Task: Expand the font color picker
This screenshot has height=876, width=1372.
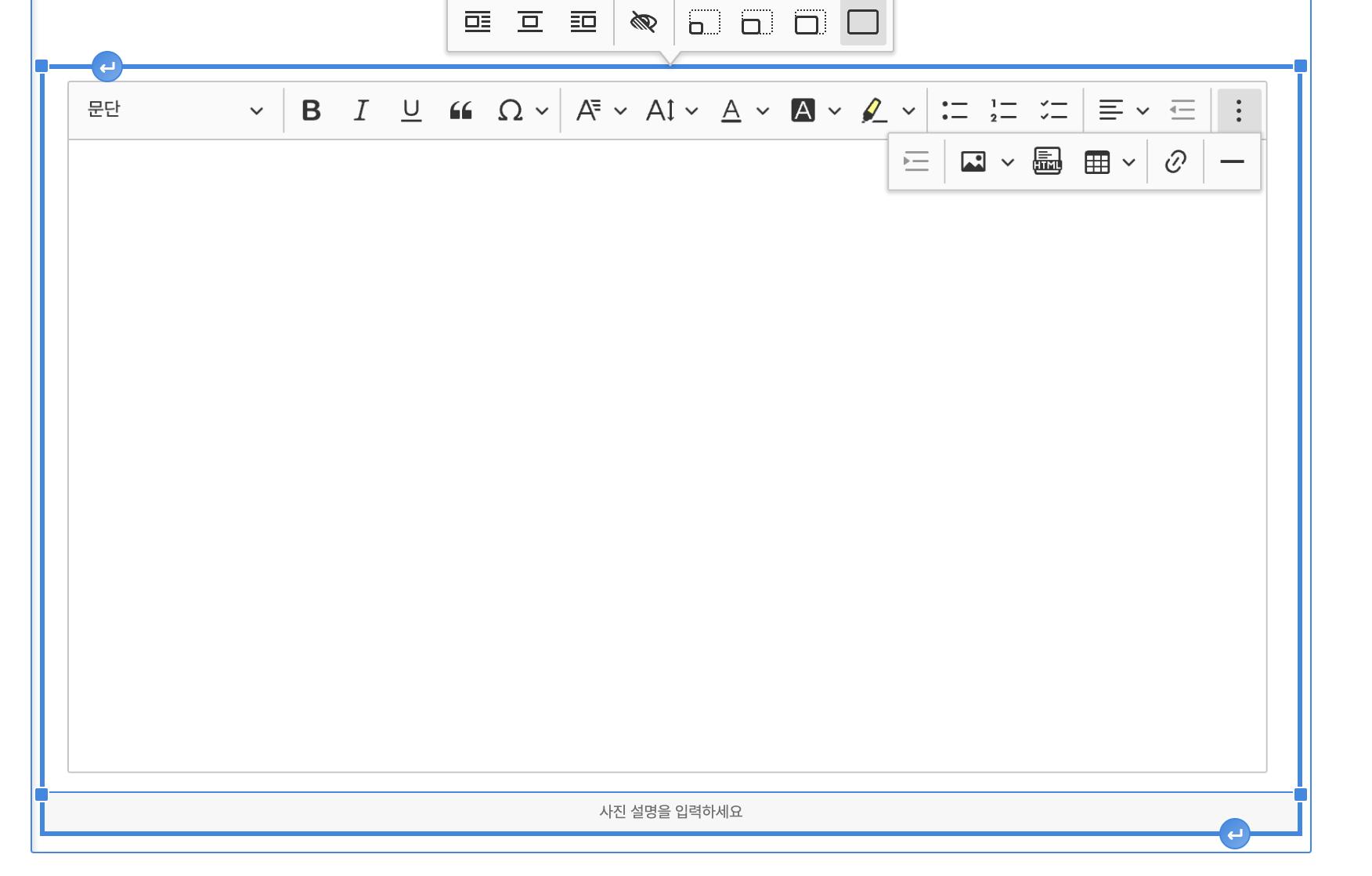Action: point(762,110)
